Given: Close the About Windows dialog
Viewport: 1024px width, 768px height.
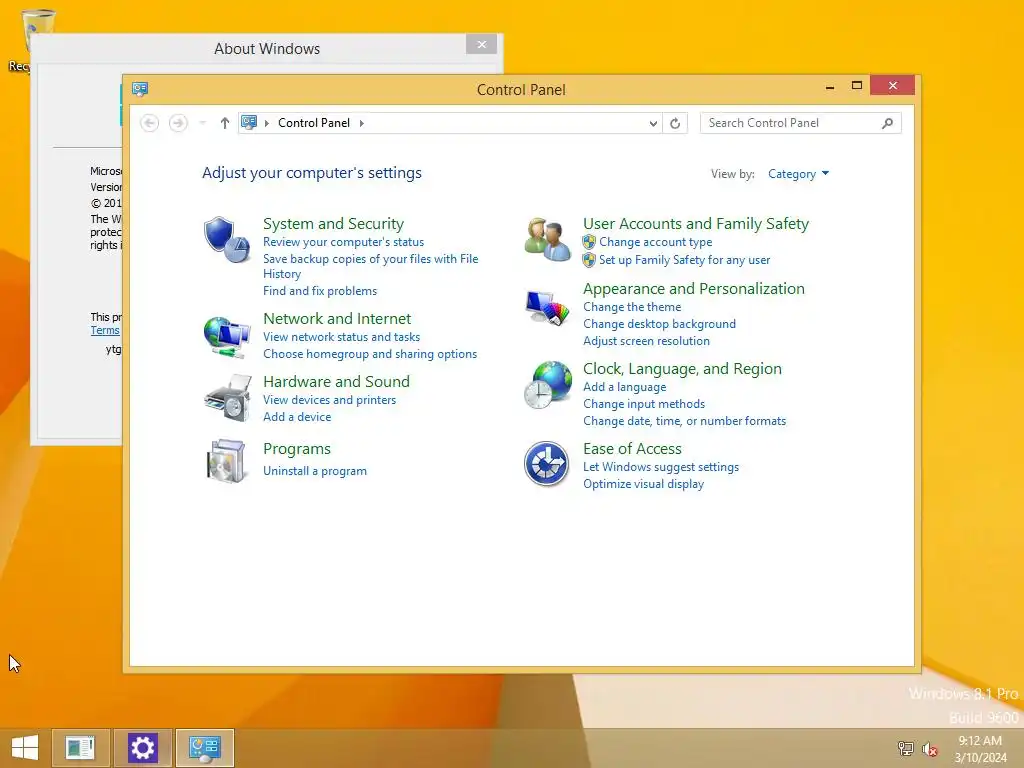Looking at the screenshot, I should [x=481, y=44].
